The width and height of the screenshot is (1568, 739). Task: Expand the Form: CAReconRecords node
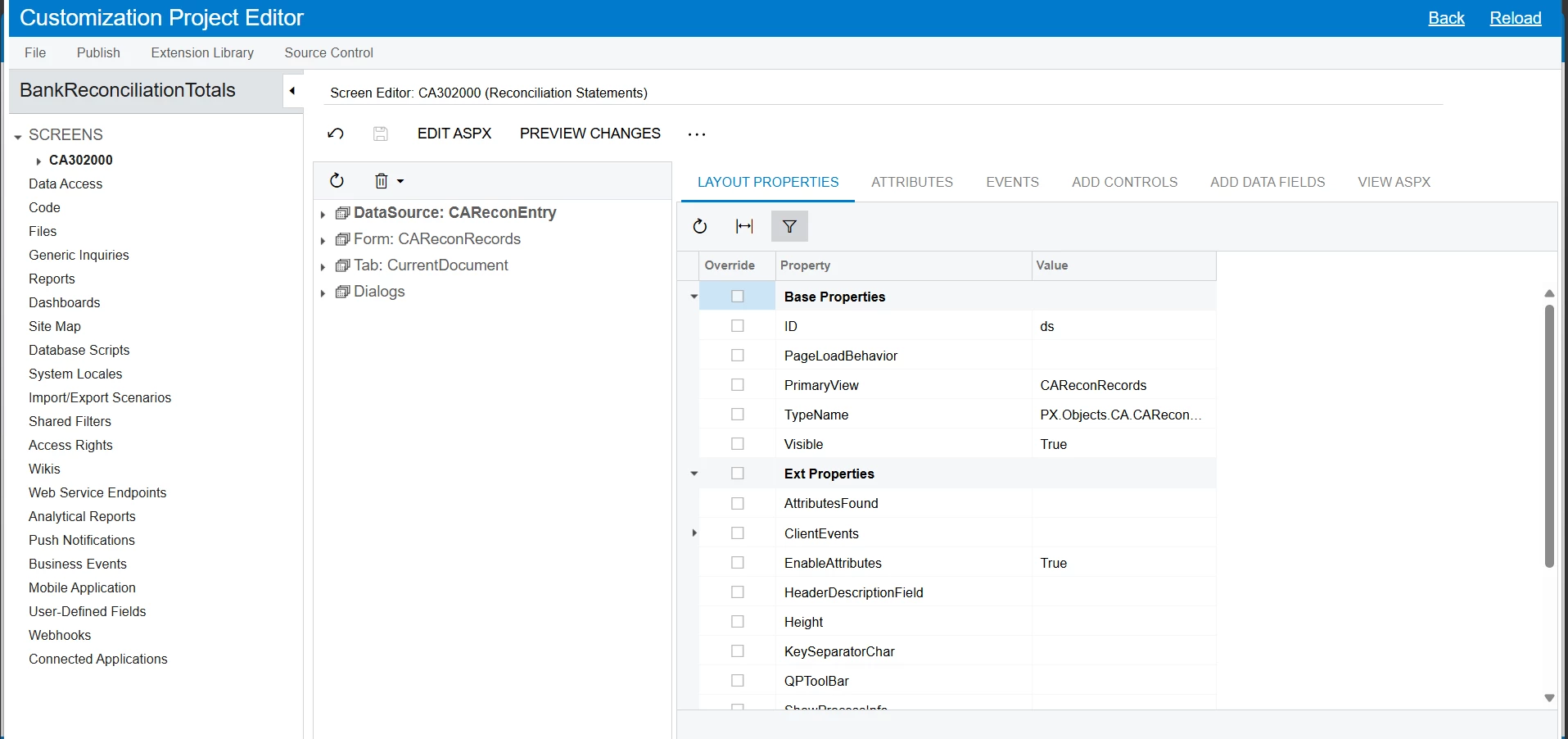(323, 241)
